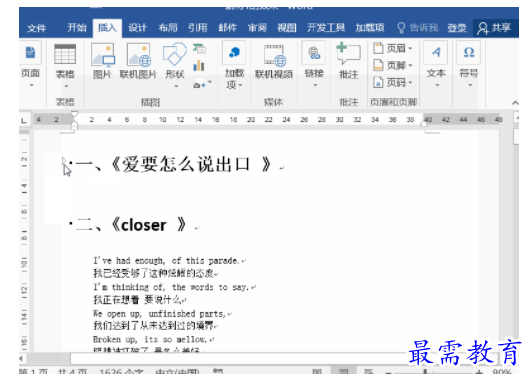
Task: Open the 加载项 Add-ins dropdown
Action: point(234,65)
